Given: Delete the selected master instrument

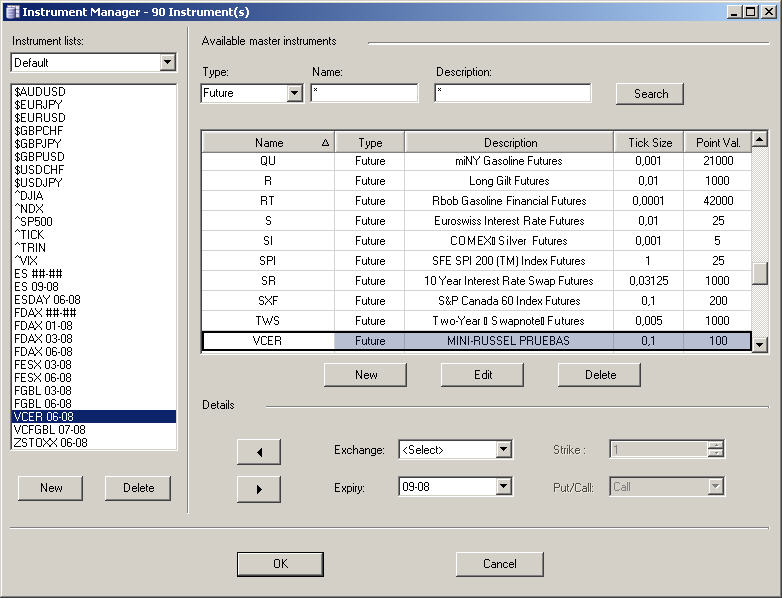Looking at the screenshot, I should [599, 374].
